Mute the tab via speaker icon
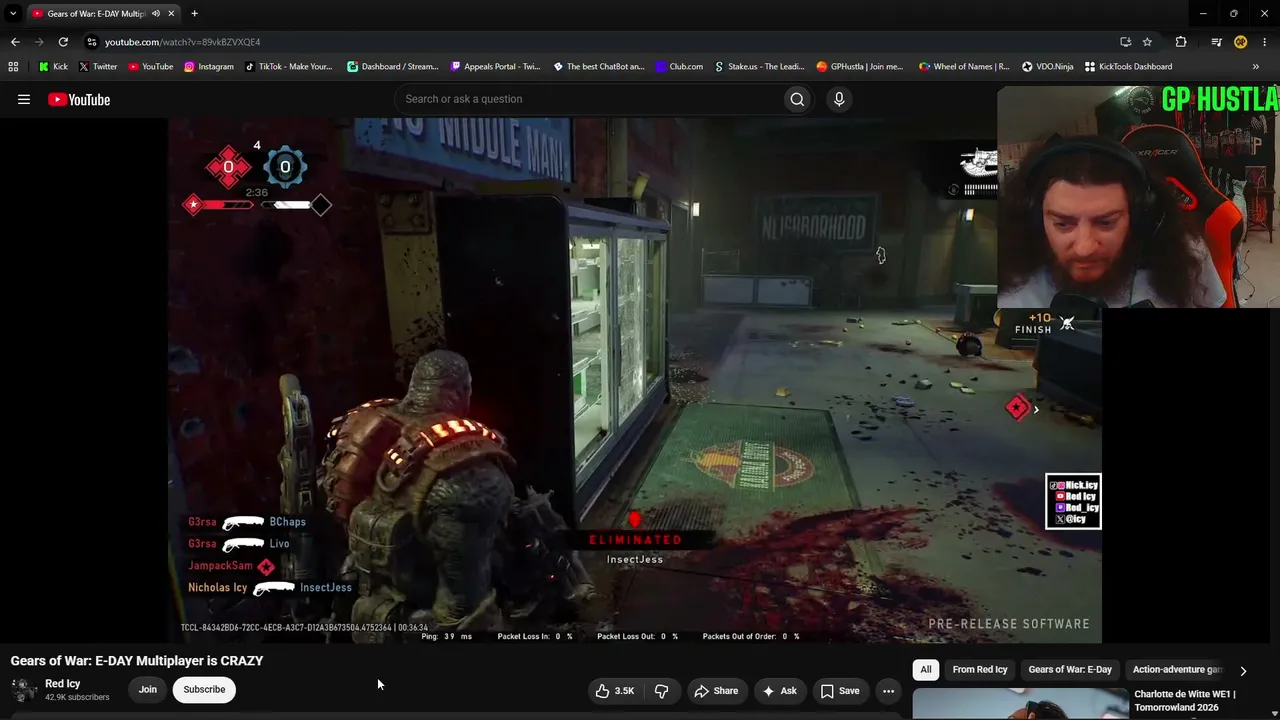This screenshot has height=720, width=1280. click(x=156, y=14)
